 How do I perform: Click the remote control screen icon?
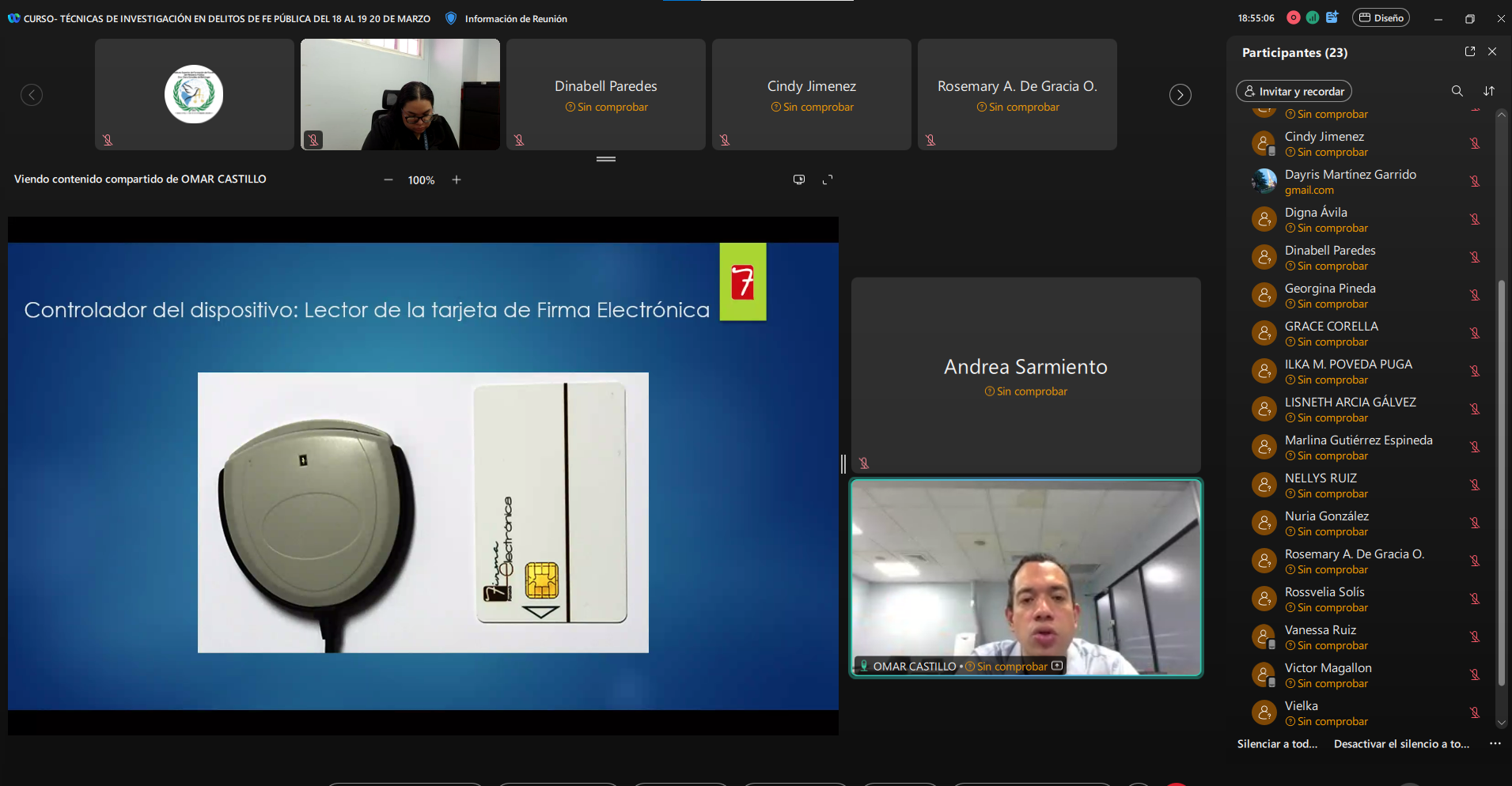[x=799, y=179]
